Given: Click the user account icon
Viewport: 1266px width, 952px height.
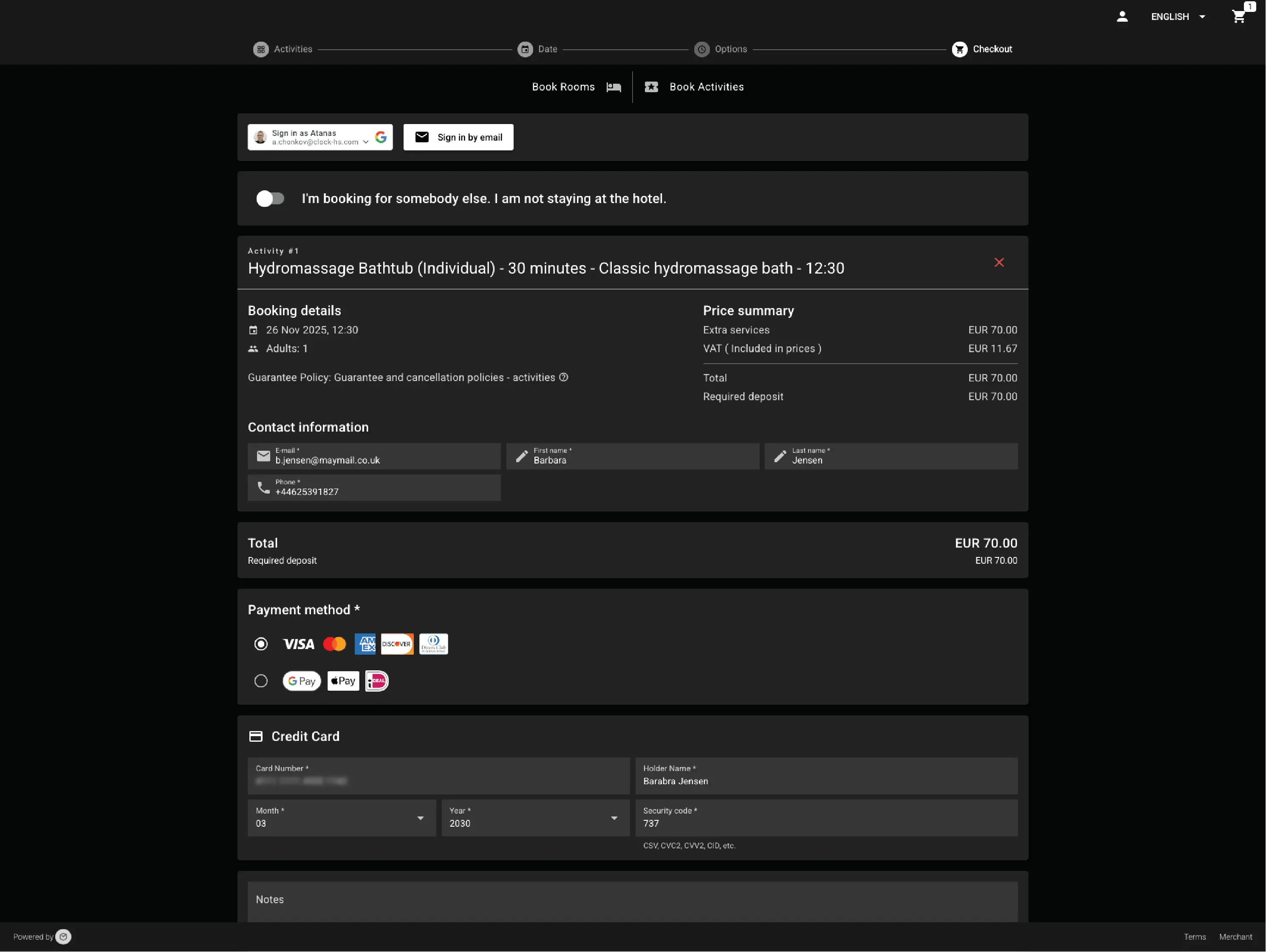Looking at the screenshot, I should coord(1122,17).
